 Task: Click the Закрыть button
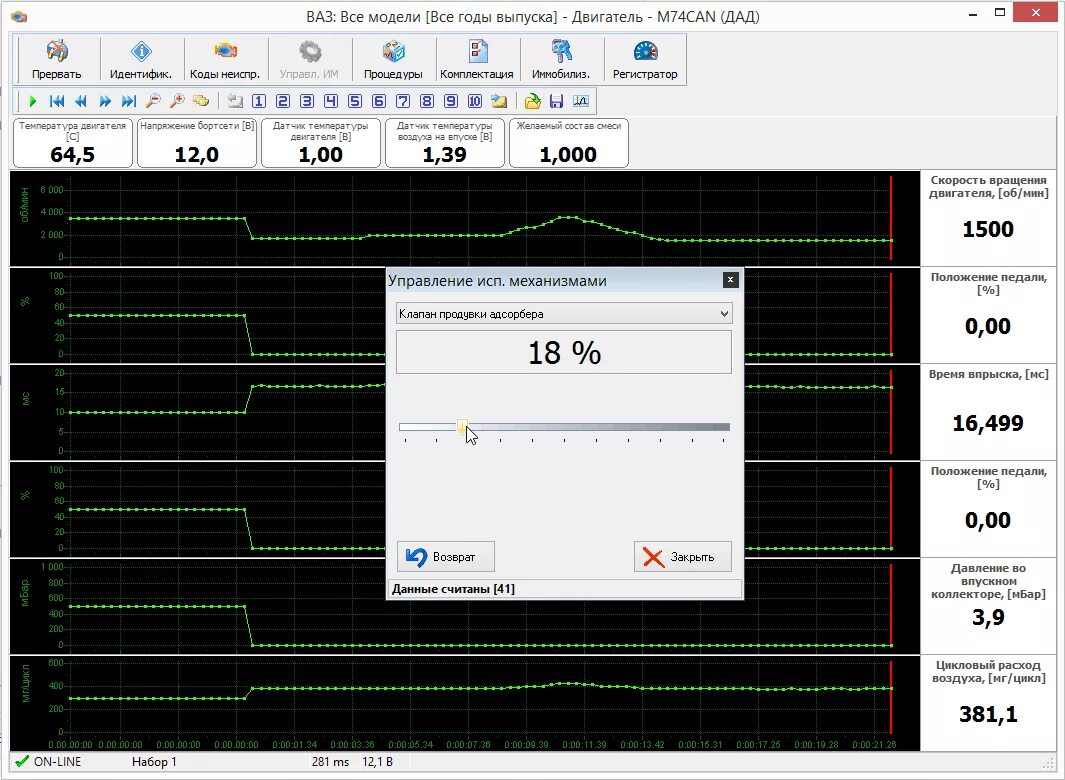(x=683, y=557)
